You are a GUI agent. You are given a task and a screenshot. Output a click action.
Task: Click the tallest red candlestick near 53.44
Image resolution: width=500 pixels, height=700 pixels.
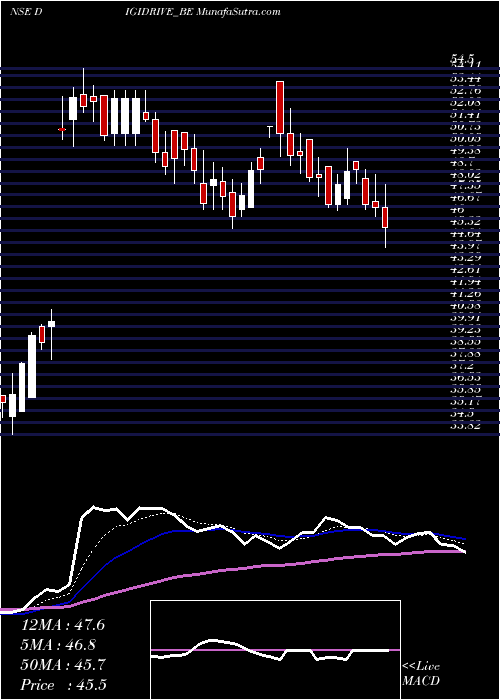[x=280, y=107]
